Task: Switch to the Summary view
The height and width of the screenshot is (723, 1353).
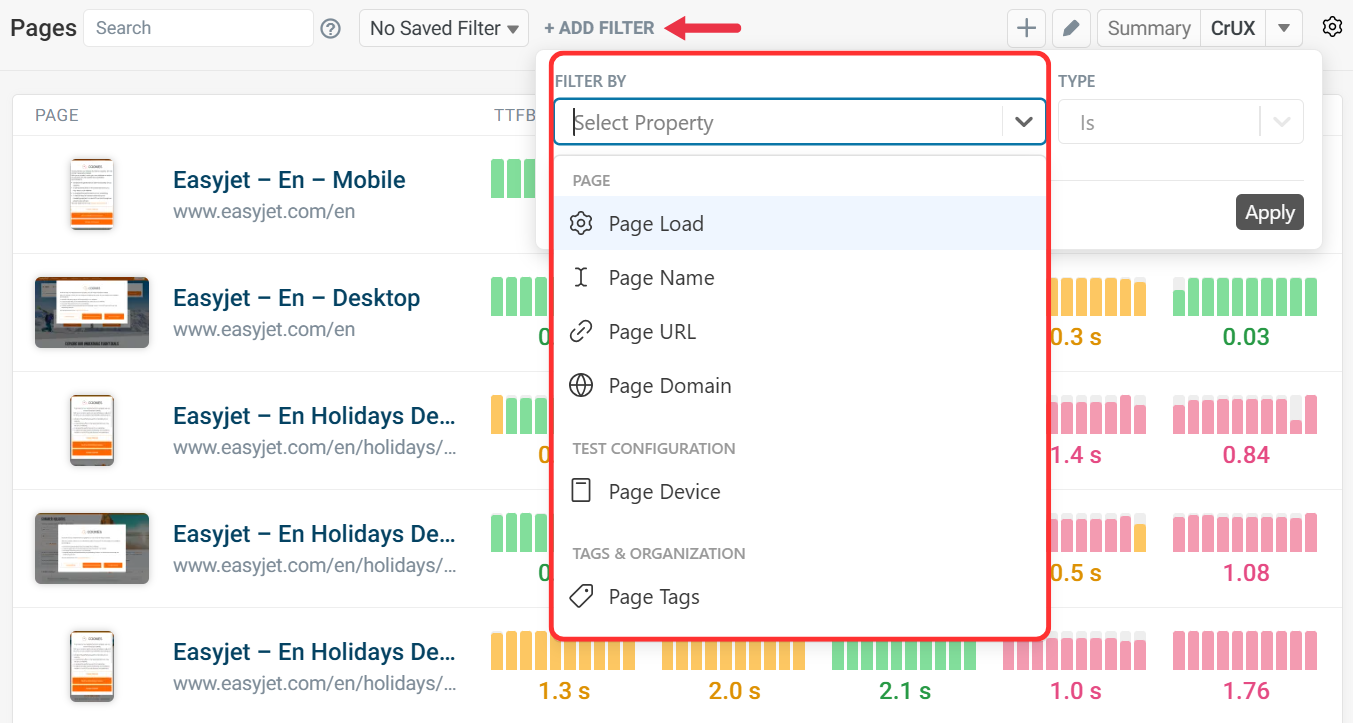Action: coord(1149,29)
